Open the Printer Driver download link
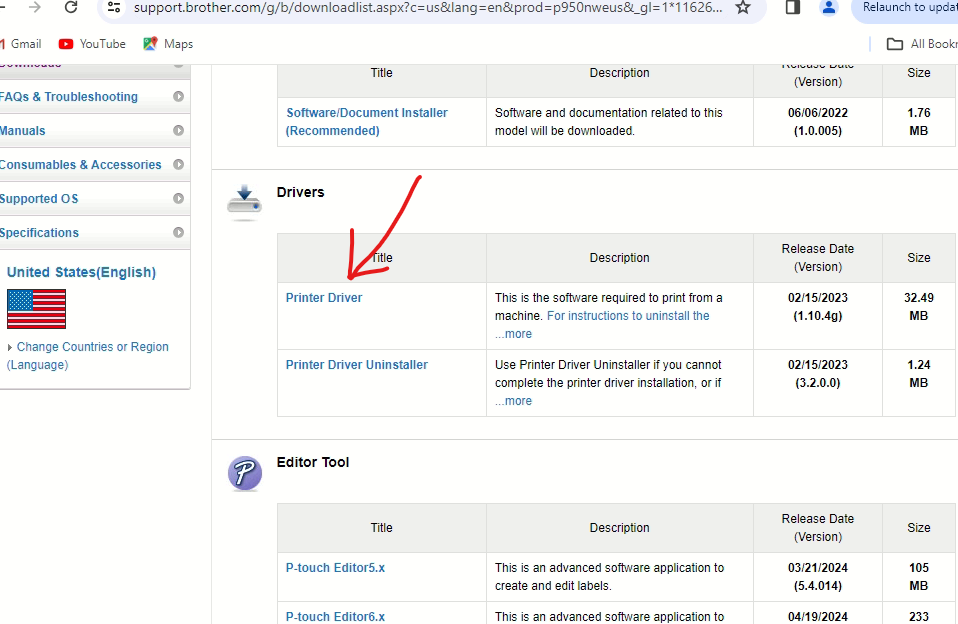The width and height of the screenshot is (958, 624). pyautogui.click(x=324, y=298)
